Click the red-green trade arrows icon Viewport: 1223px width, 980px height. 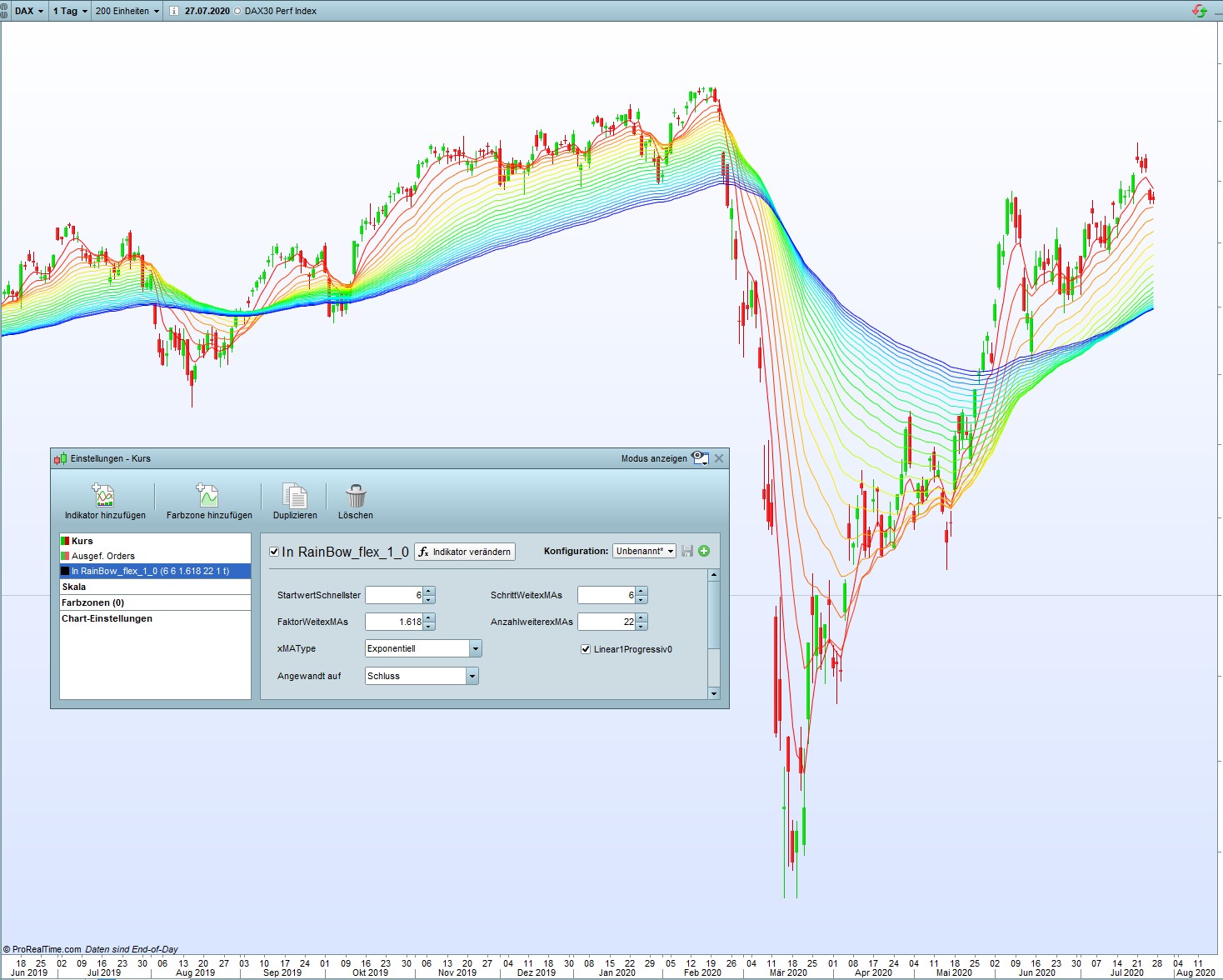1200,11
